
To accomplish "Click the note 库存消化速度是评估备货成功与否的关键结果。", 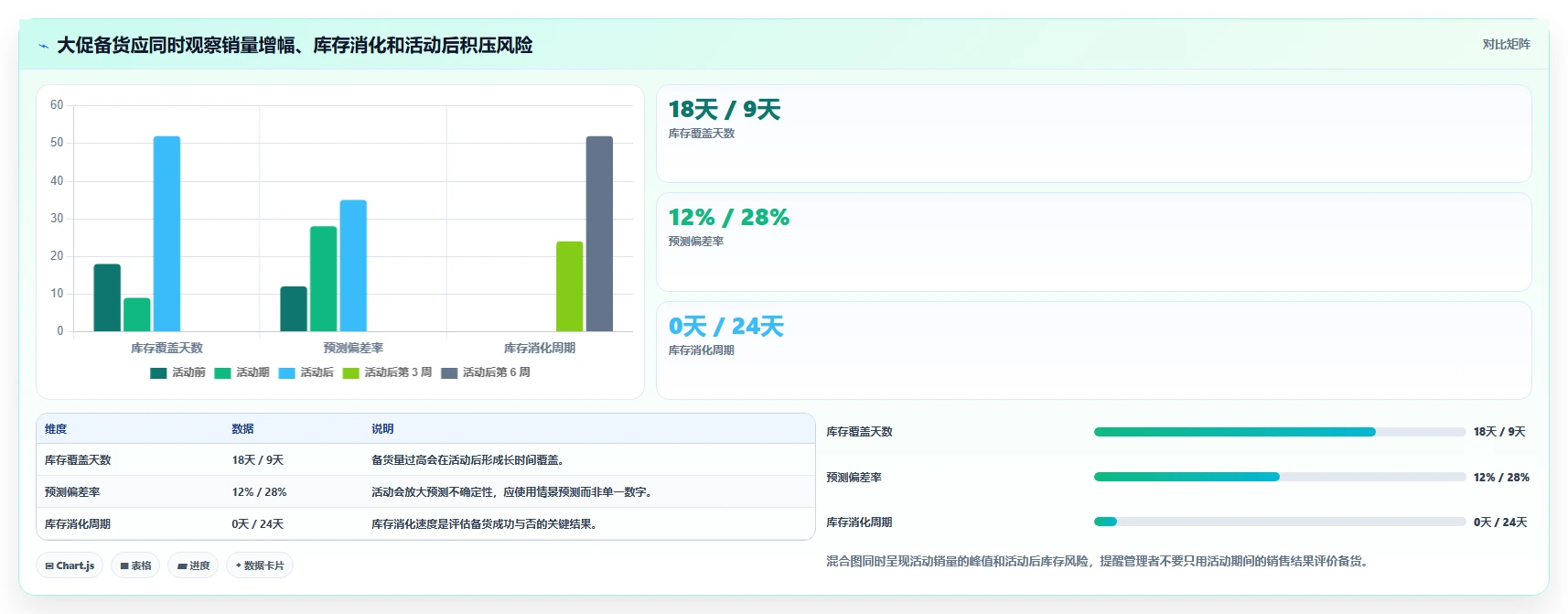I will 484,524.
